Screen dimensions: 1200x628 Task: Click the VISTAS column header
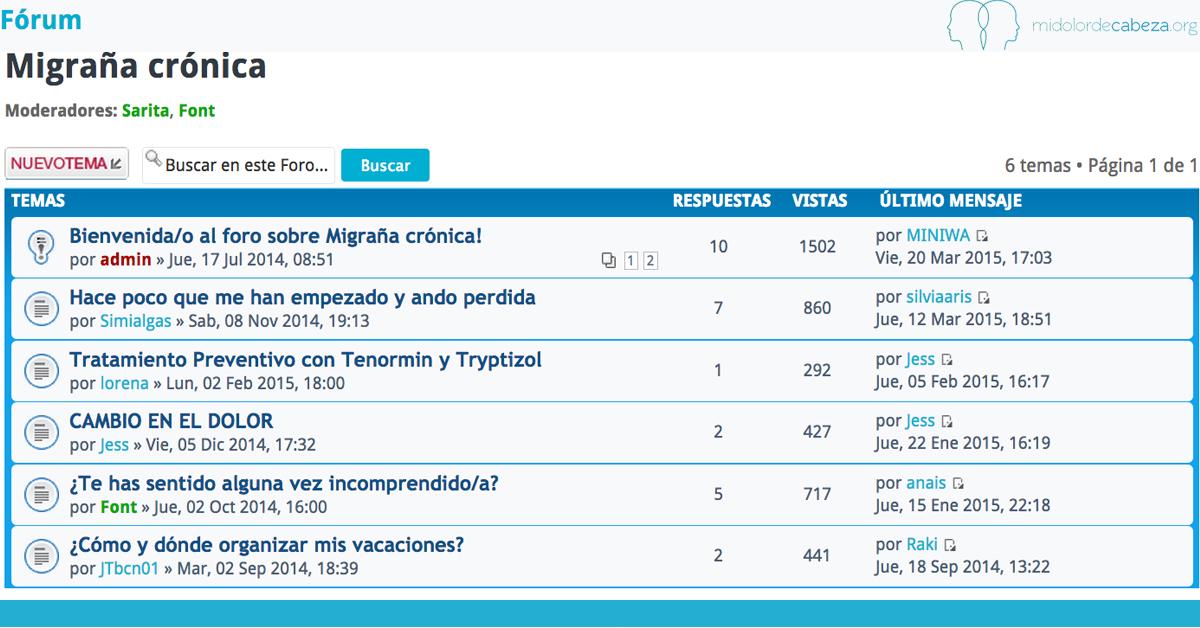819,201
